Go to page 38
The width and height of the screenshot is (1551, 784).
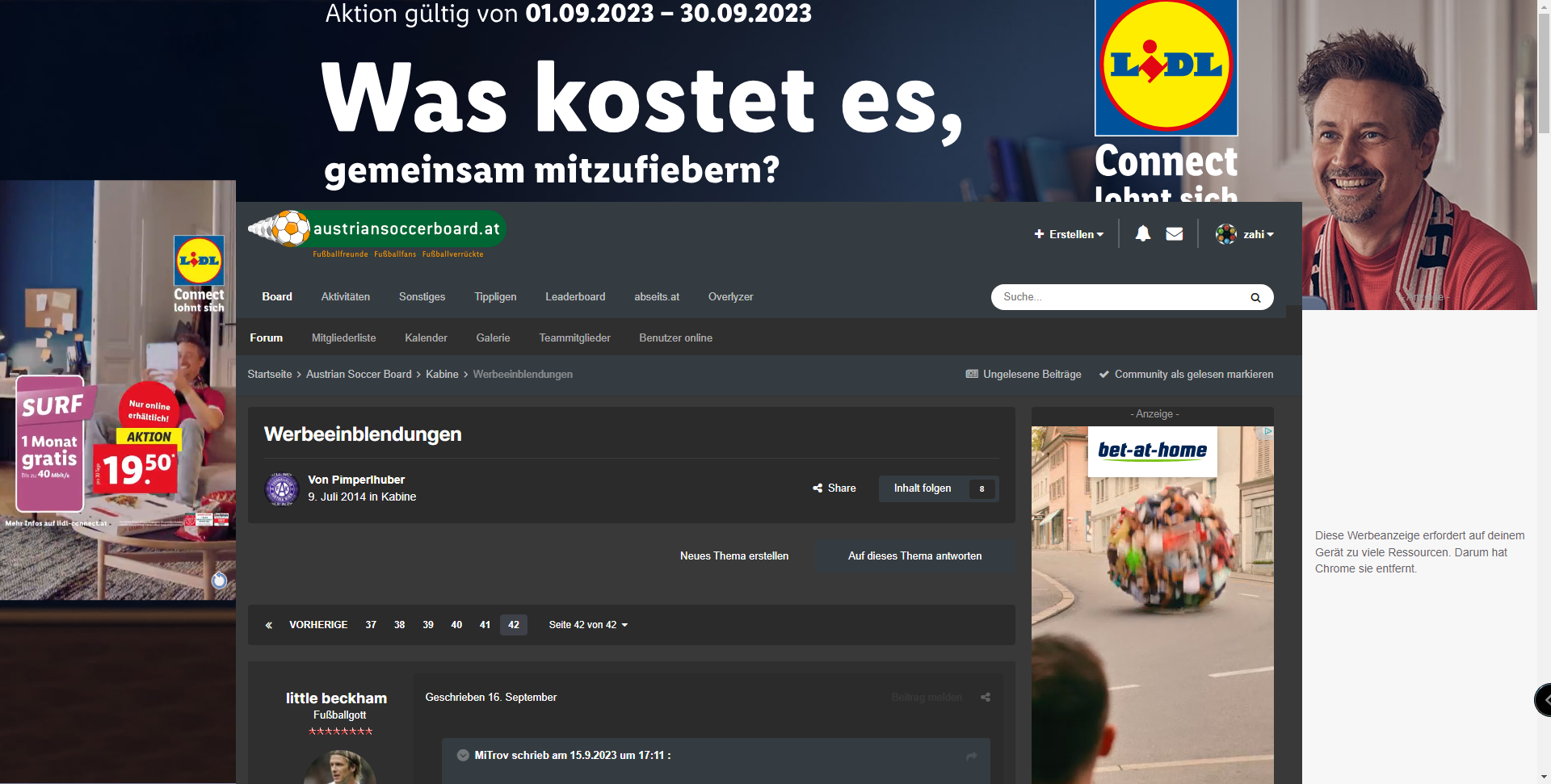(x=399, y=625)
